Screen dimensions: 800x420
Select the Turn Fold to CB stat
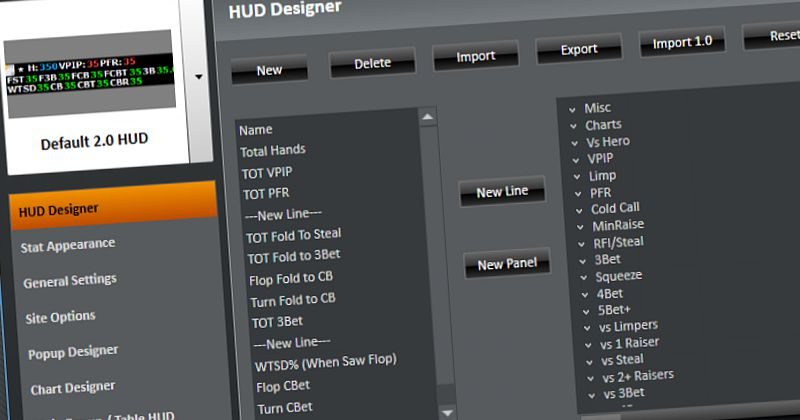pos(293,300)
